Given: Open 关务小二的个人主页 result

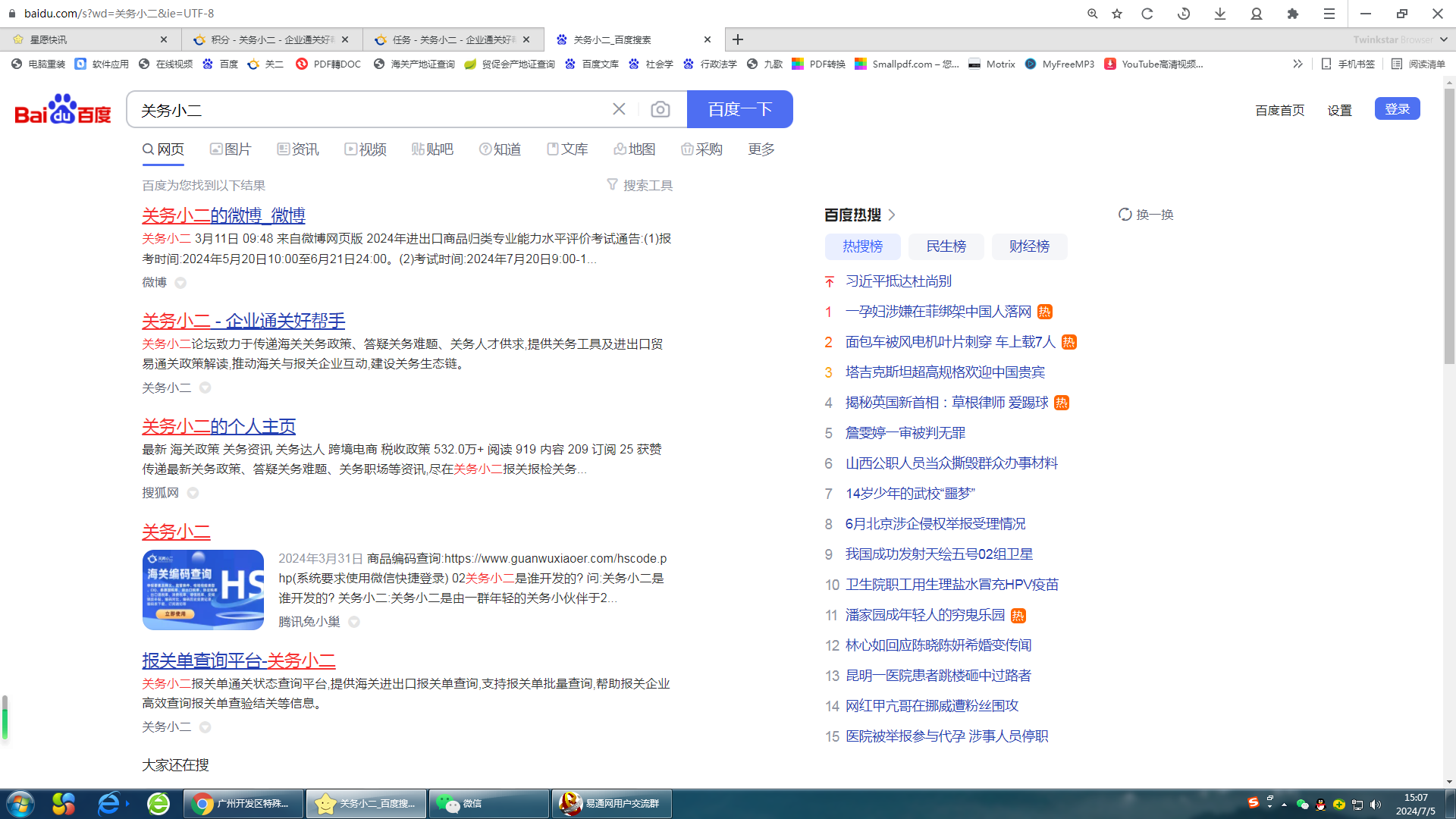Looking at the screenshot, I should point(219,426).
